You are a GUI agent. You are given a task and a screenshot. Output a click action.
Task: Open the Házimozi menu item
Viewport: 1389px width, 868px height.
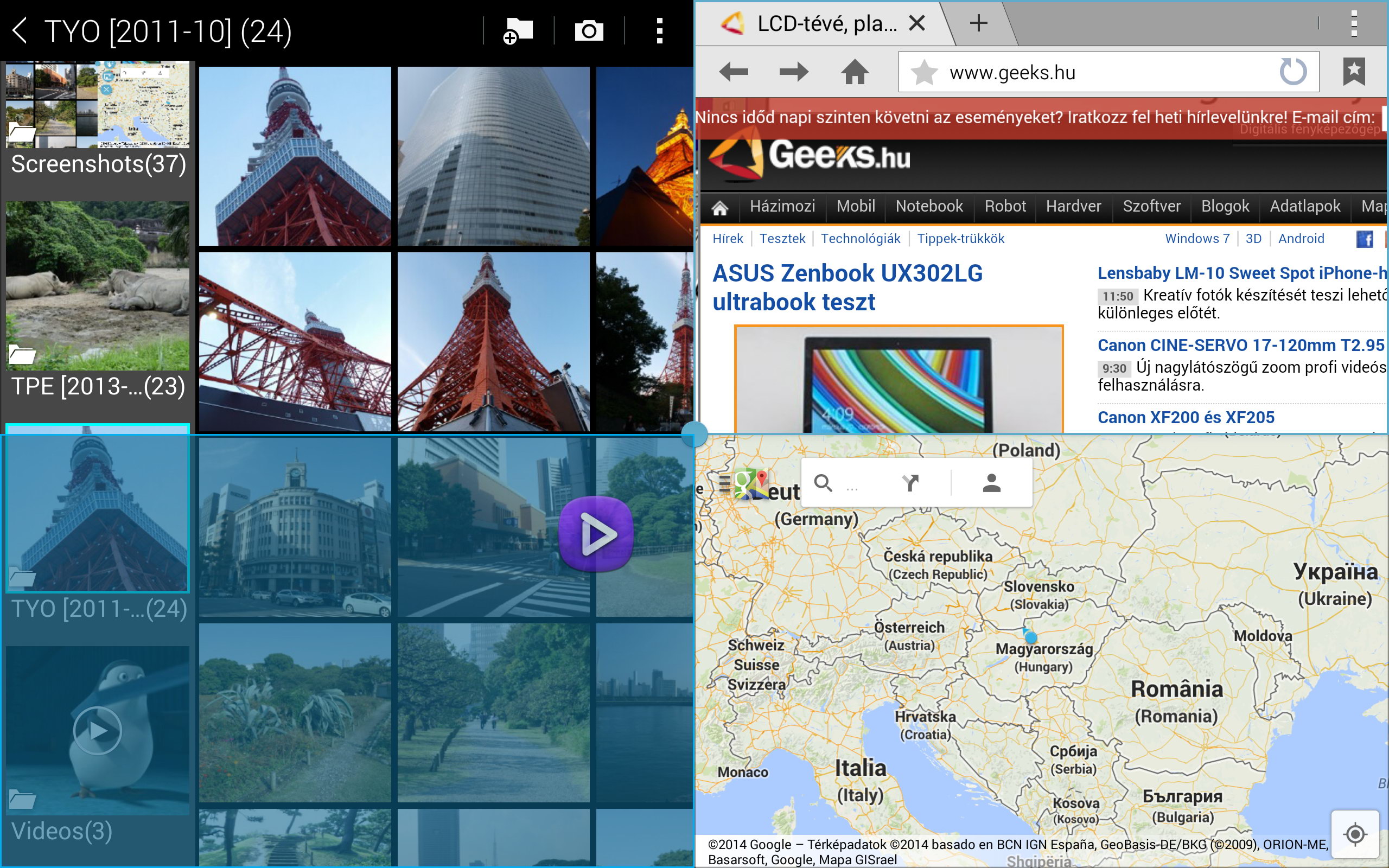pos(782,206)
